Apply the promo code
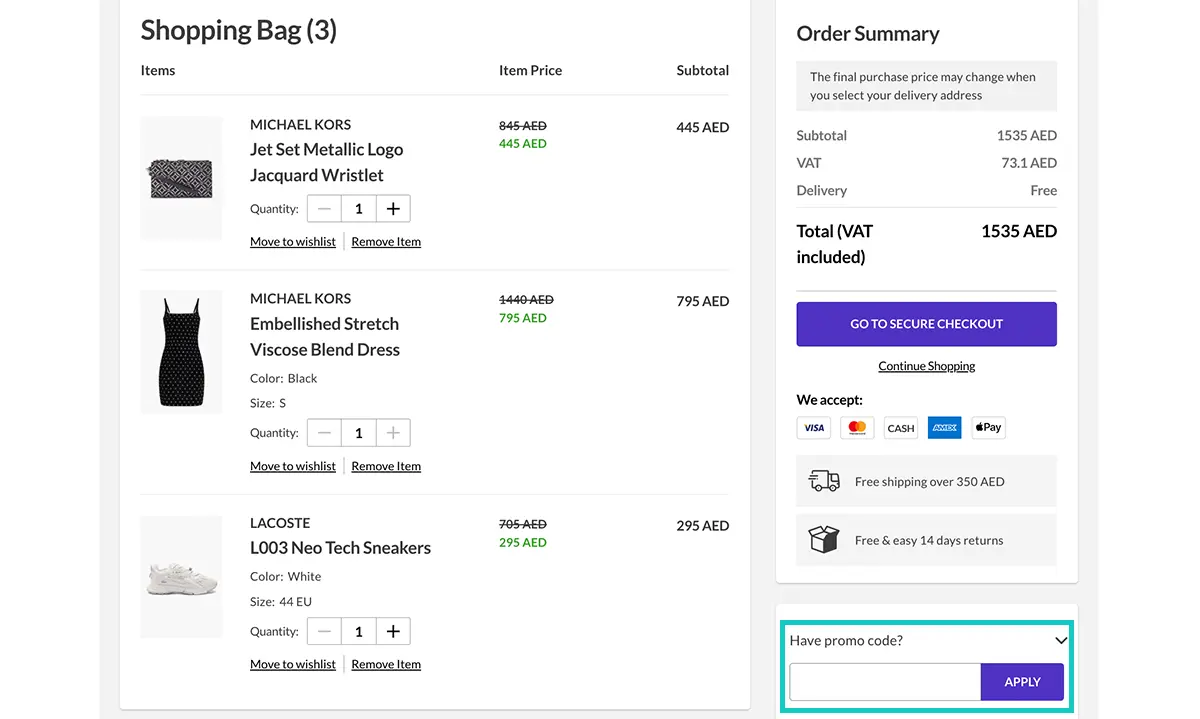 (1022, 682)
